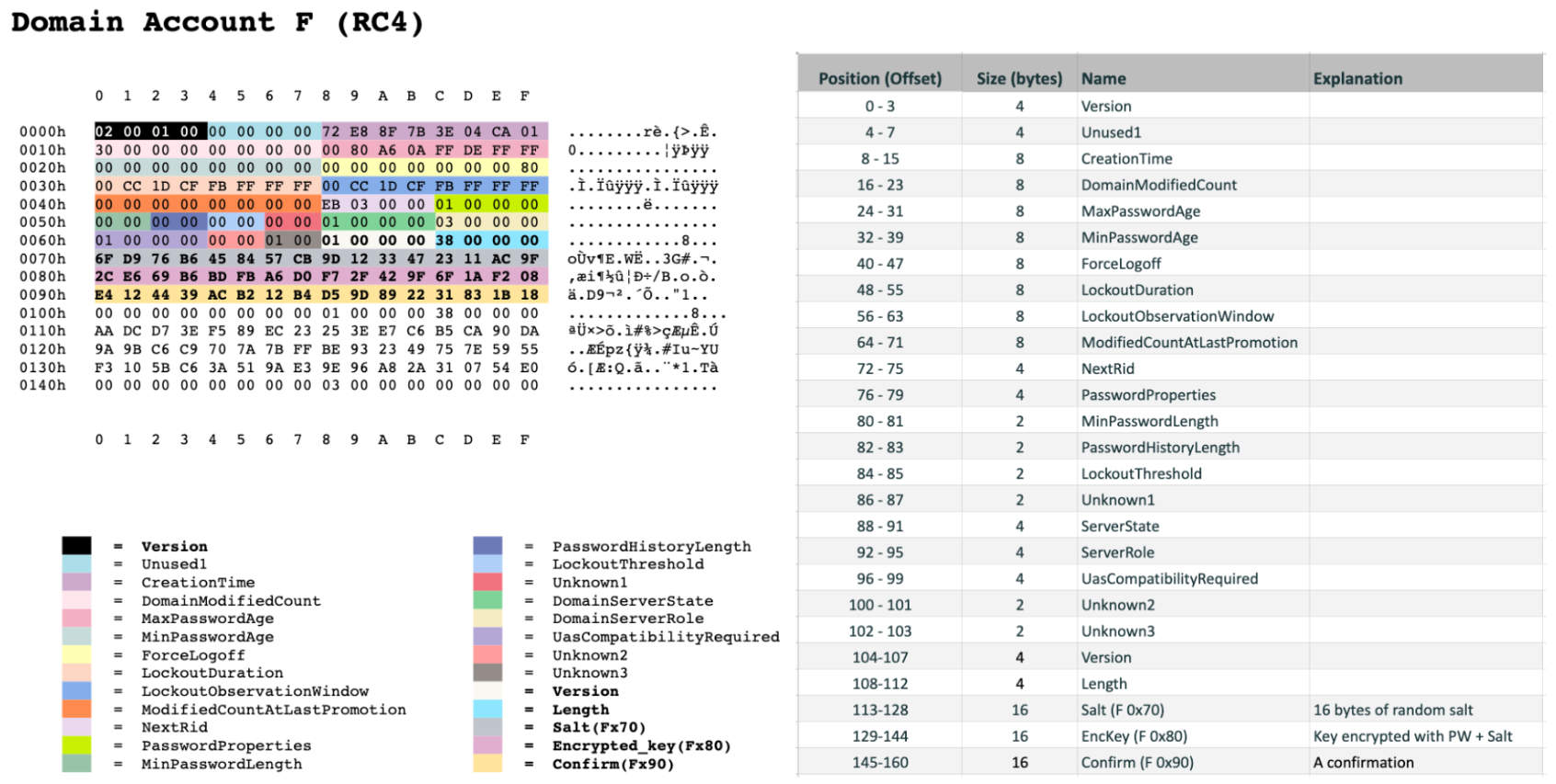This screenshot has width=1556, height=784.
Task: Click the '104-107' position cell
Action: tap(880, 657)
